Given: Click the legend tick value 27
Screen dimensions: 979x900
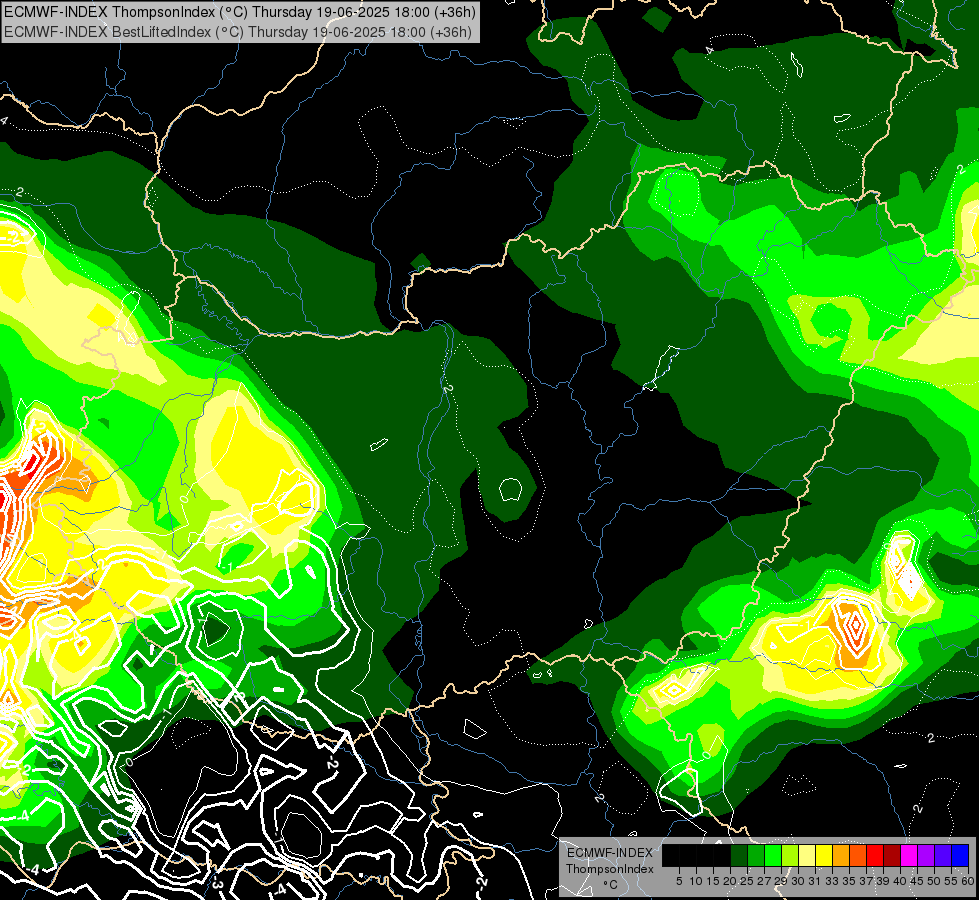Looking at the screenshot, I should pyautogui.click(x=764, y=881).
